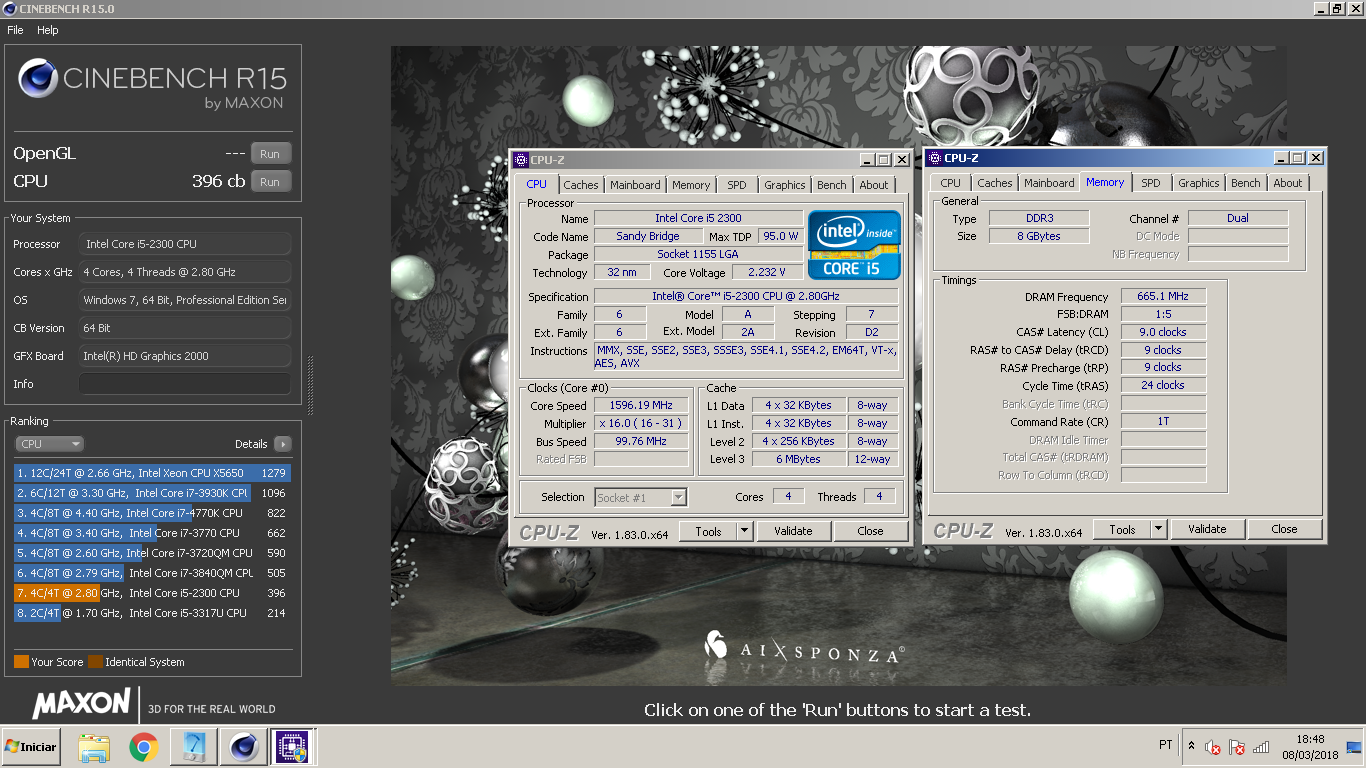Open the Help menu in Cinebench

(48, 30)
